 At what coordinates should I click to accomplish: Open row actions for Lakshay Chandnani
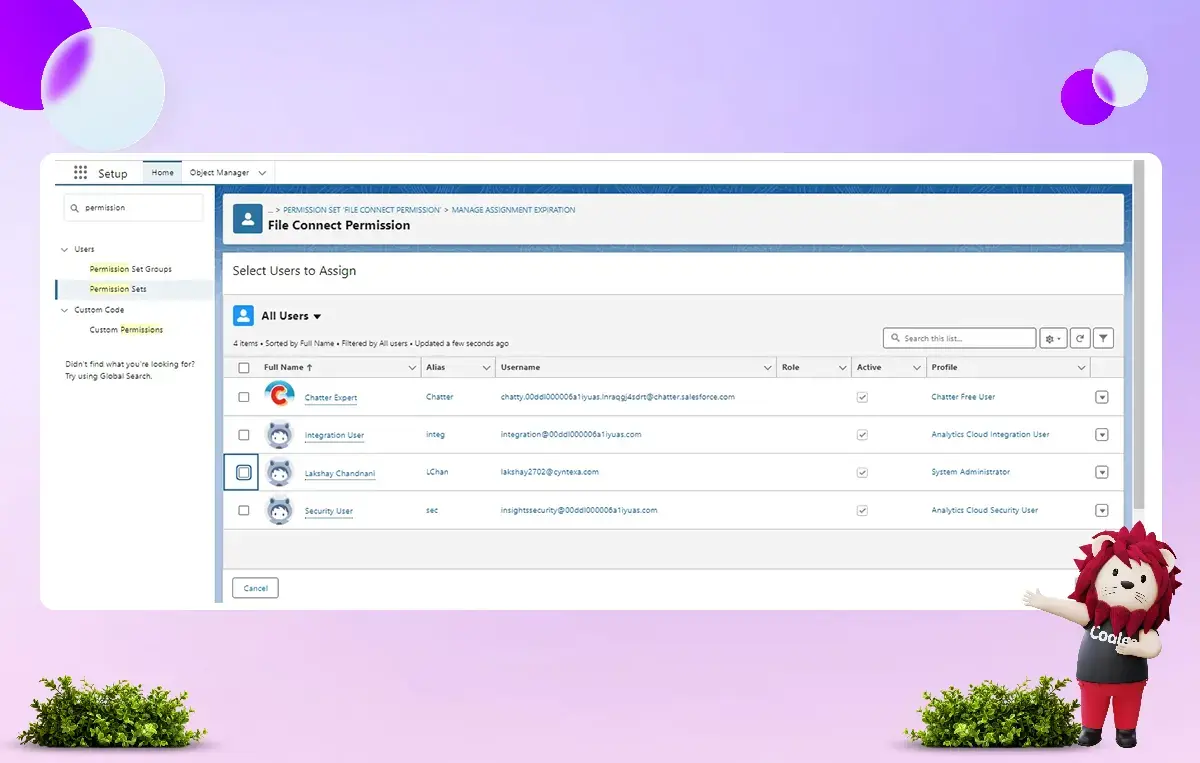(1102, 472)
